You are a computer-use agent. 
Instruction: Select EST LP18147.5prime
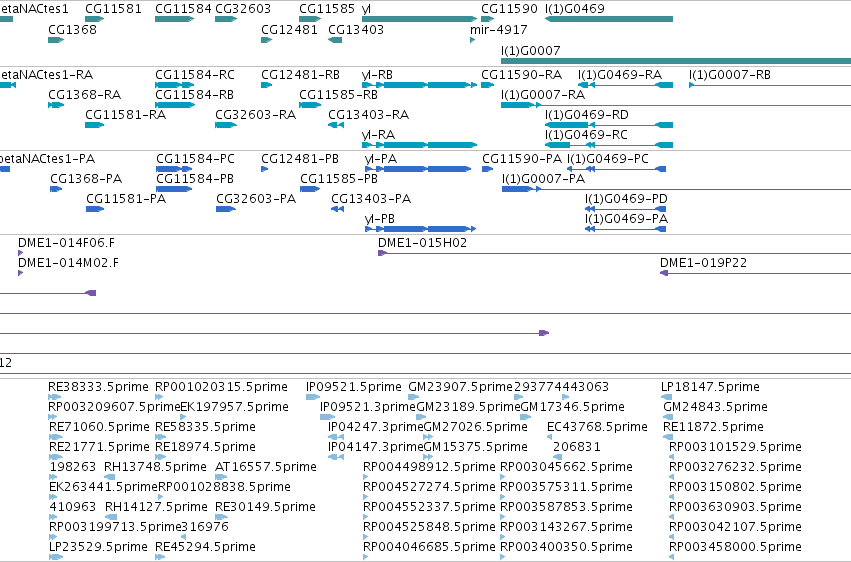click(710, 387)
